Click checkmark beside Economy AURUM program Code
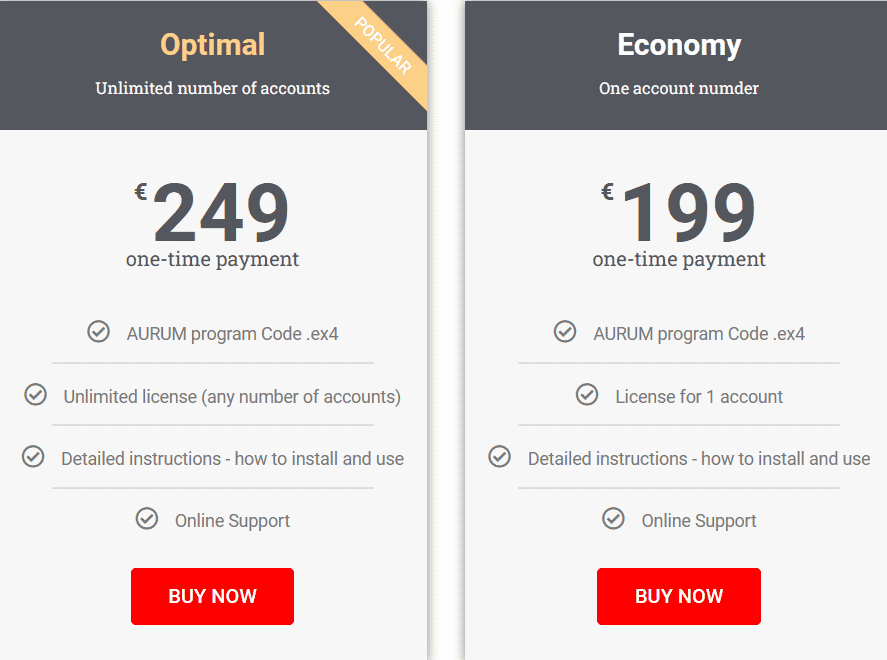887x660 pixels. click(x=565, y=331)
